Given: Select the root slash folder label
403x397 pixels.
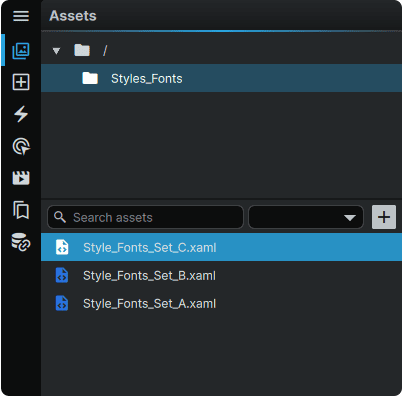Looking at the screenshot, I should 105,51.
